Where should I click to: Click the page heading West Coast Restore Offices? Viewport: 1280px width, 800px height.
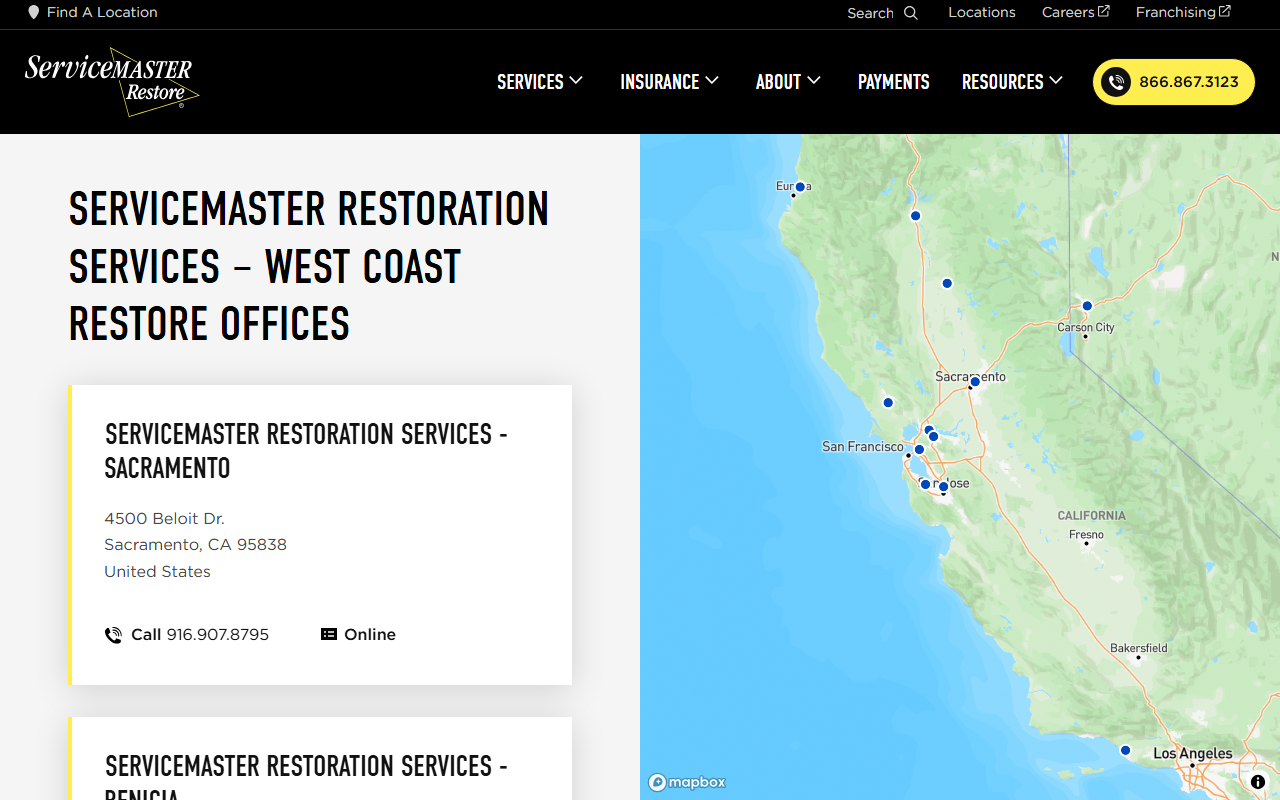point(309,266)
